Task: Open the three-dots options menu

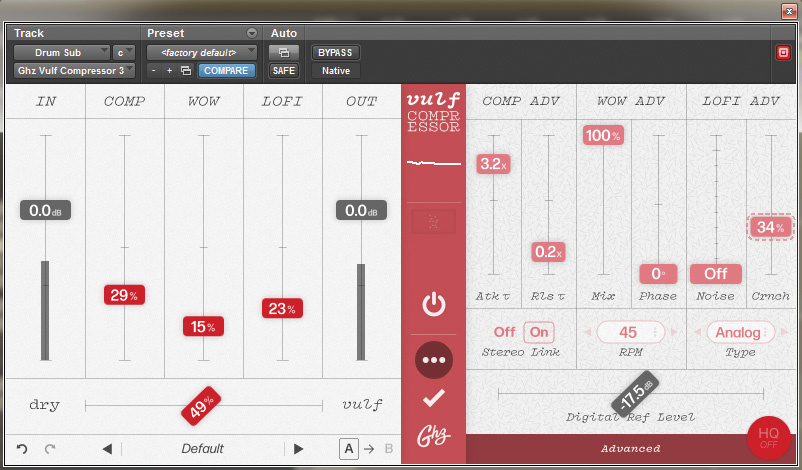Action: [434, 360]
